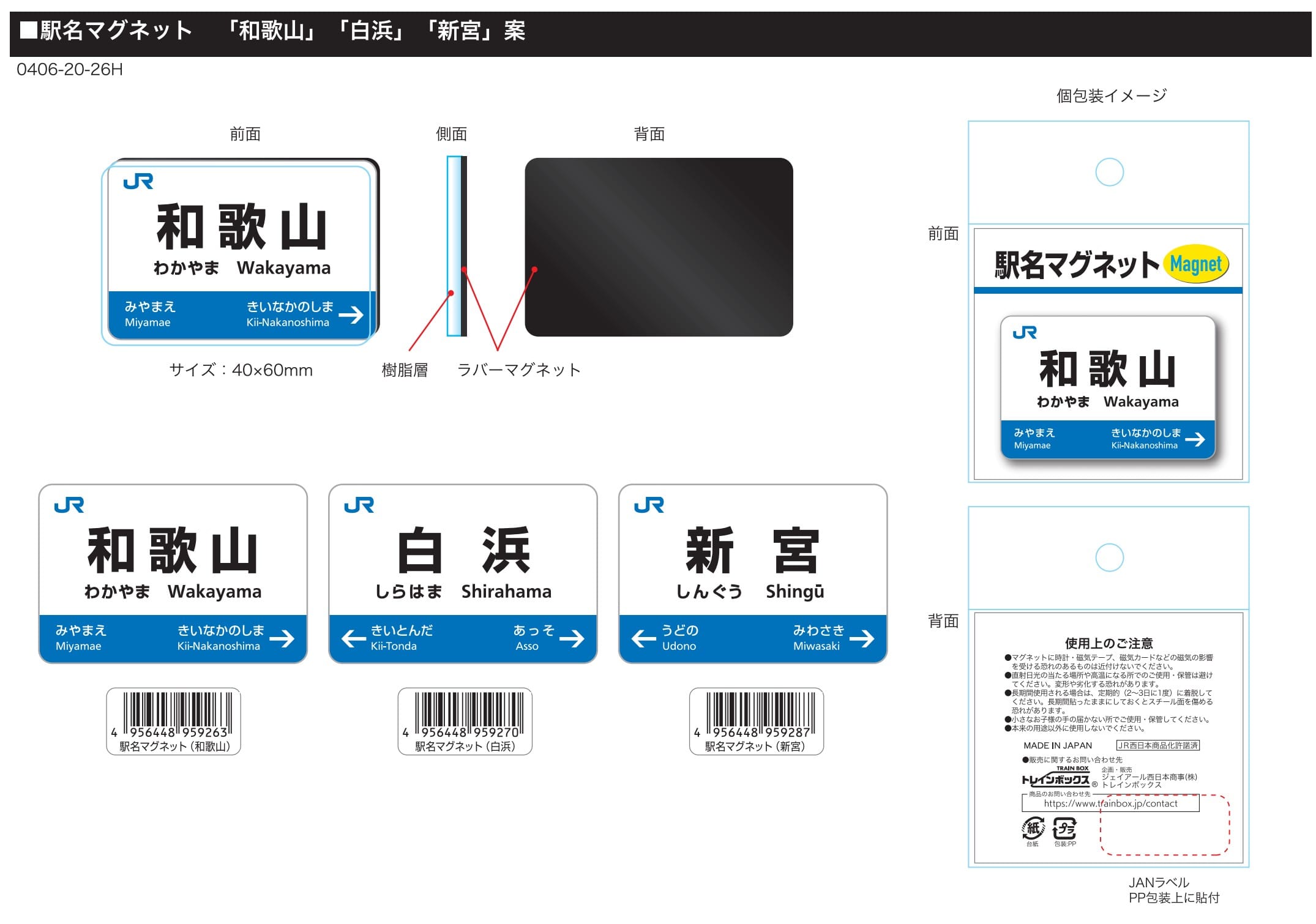
Task: Click the right arrow next to Kii-Nakanoshima in the front view
Action: pyautogui.click(x=351, y=315)
